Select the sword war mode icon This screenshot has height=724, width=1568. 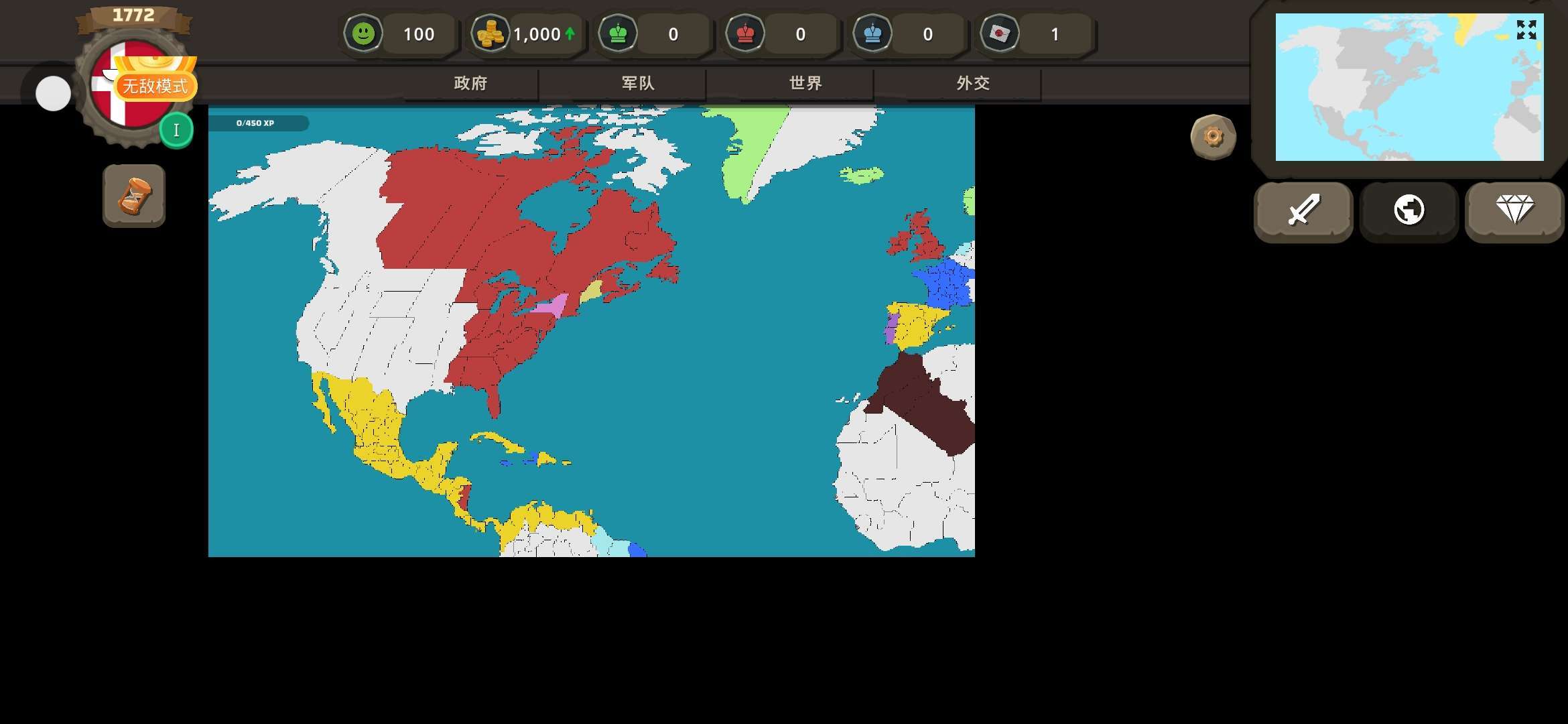pos(1303,210)
